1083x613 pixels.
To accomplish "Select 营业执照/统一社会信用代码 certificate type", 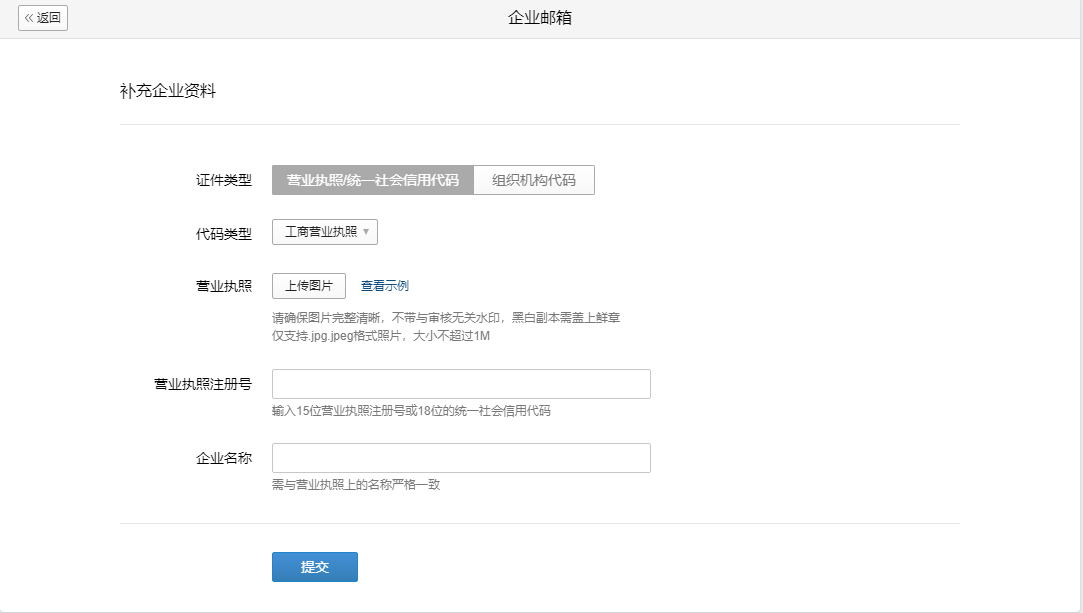I will coord(373,180).
